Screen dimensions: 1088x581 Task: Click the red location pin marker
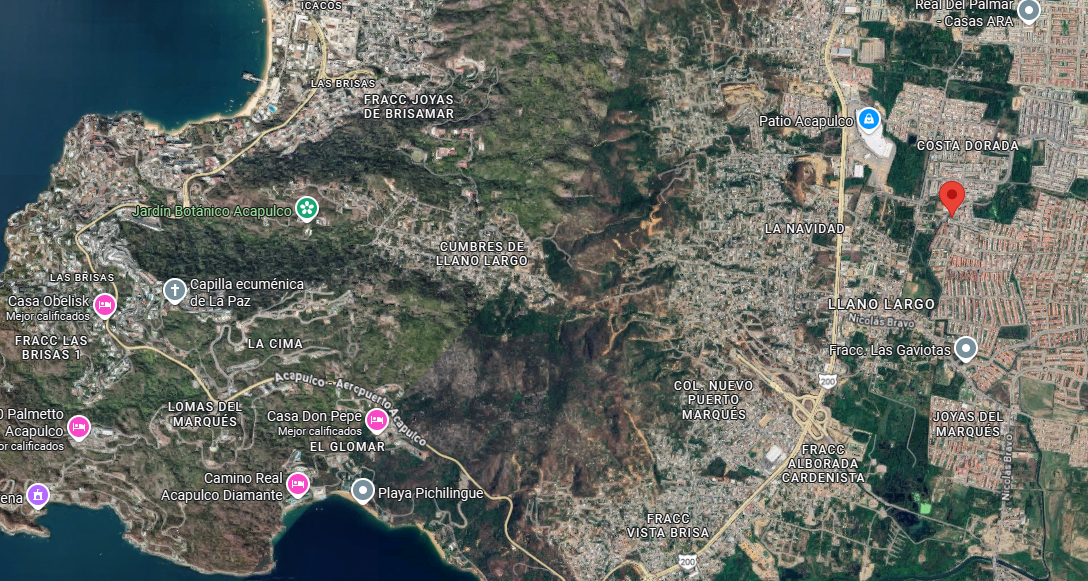[x=951, y=198]
